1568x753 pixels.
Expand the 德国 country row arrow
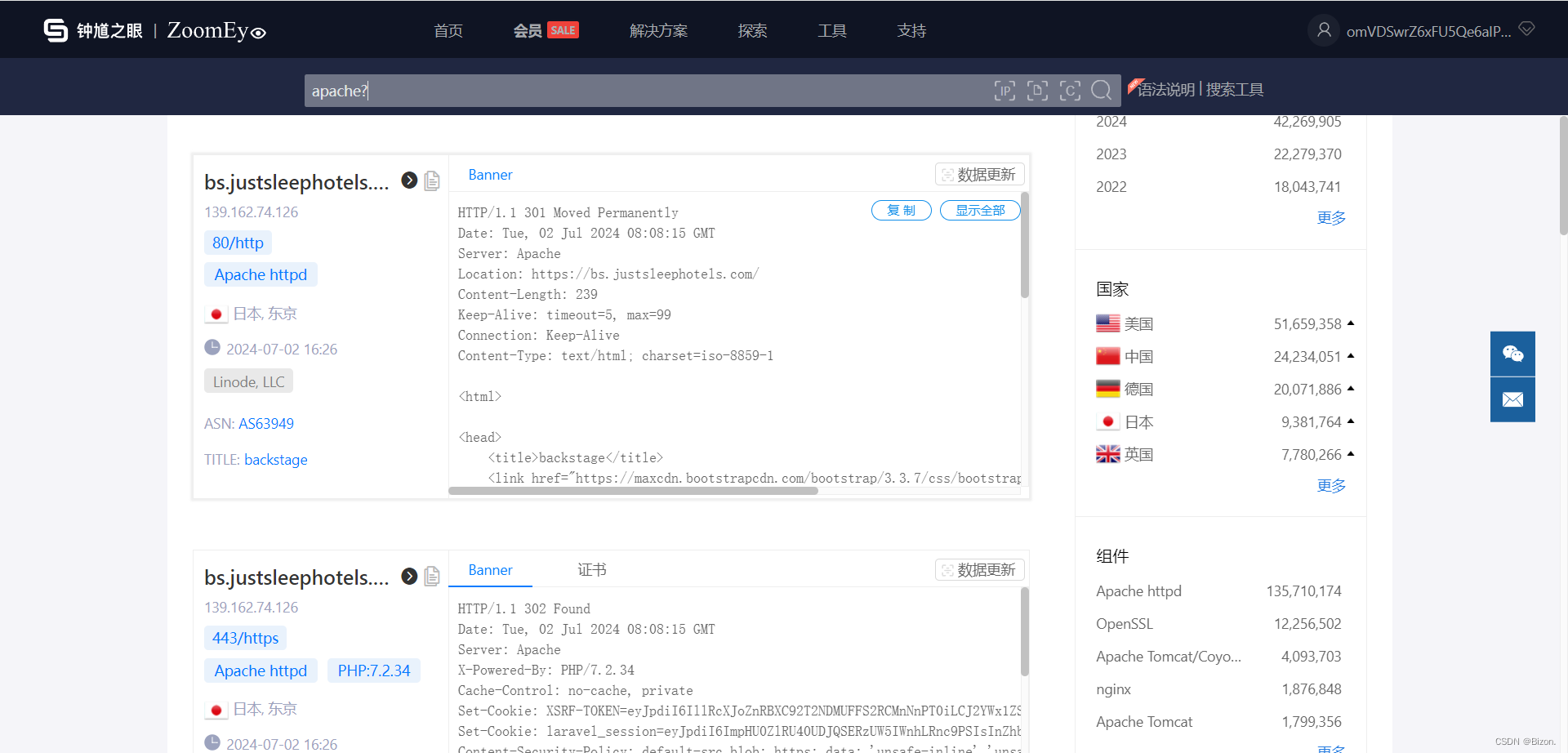coord(1351,389)
